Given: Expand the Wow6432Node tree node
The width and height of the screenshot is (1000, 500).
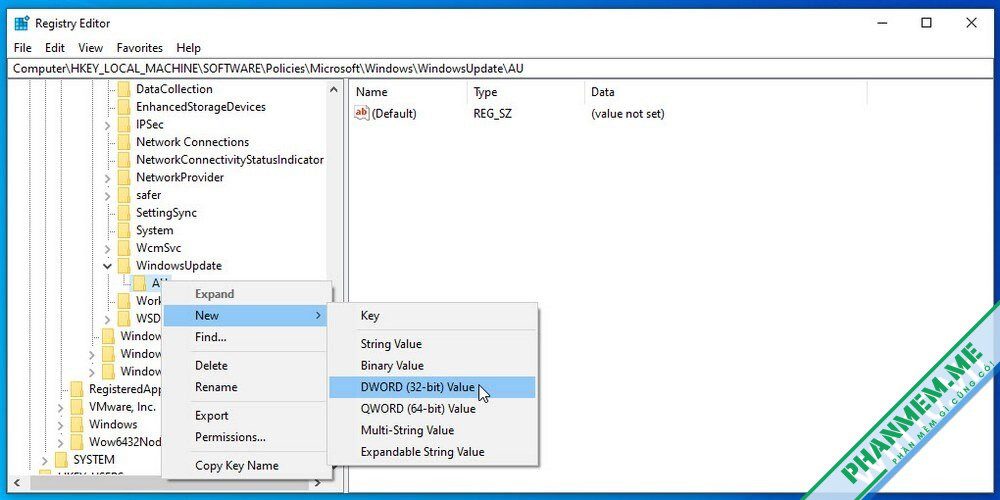Looking at the screenshot, I should tap(60, 443).
